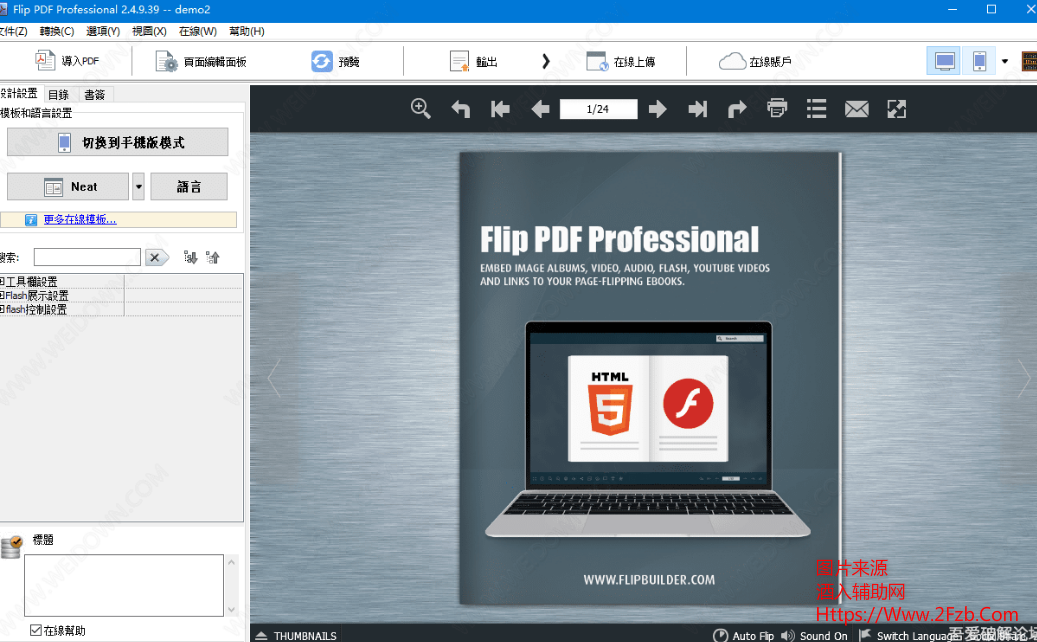The image size is (1037, 642).
Task: Click the 切換到手機版模式 button
Action: pos(117,143)
